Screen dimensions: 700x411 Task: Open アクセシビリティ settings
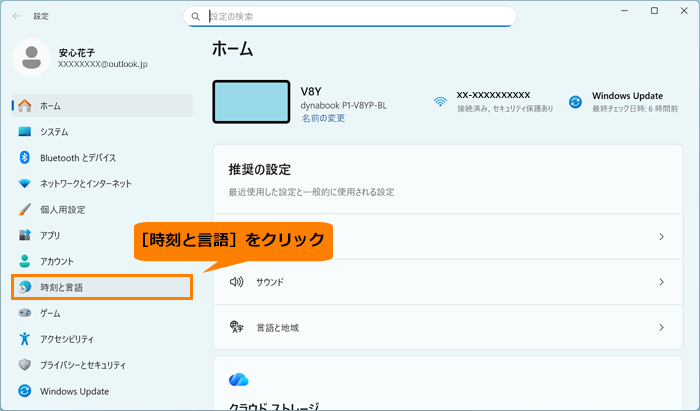coord(102,339)
